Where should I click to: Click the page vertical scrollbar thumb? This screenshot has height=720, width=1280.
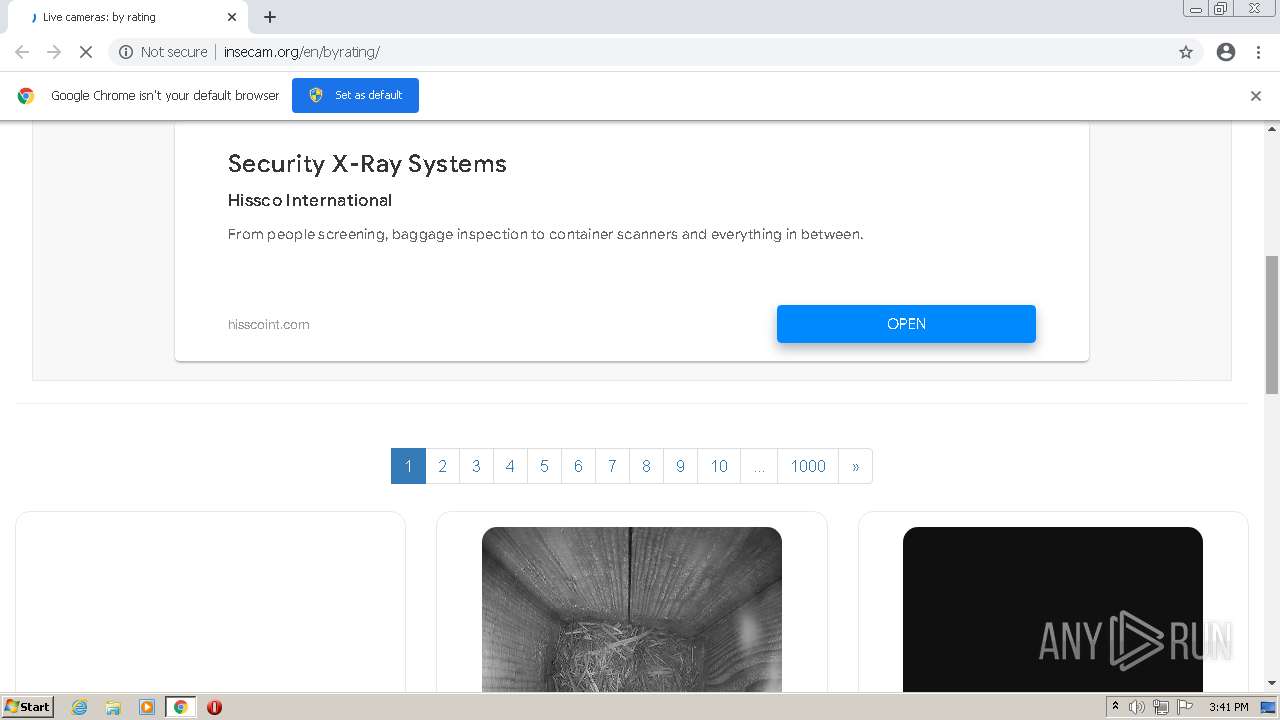coord(1272,325)
